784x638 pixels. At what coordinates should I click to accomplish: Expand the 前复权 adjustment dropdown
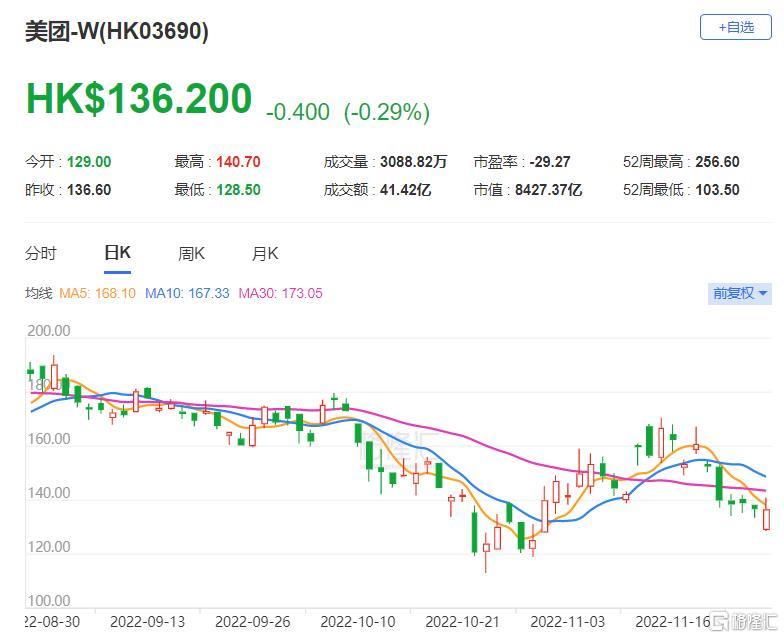click(739, 294)
